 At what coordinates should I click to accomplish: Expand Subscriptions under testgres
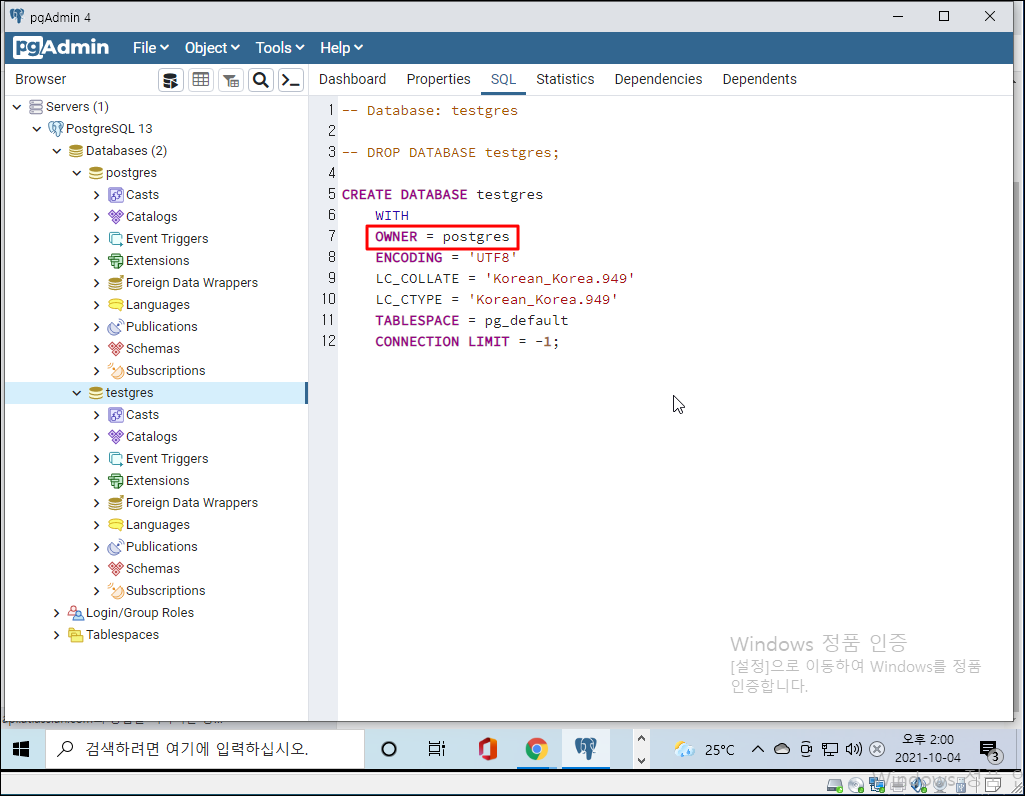tap(97, 591)
